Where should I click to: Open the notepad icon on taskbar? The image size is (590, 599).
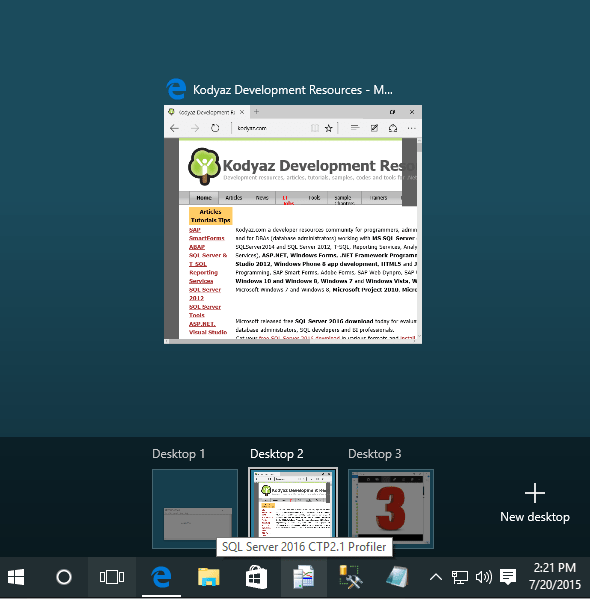[x=397, y=577]
